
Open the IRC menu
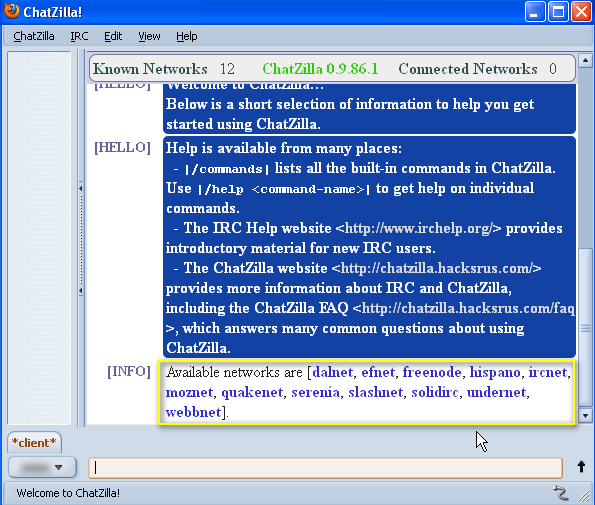coord(79,36)
